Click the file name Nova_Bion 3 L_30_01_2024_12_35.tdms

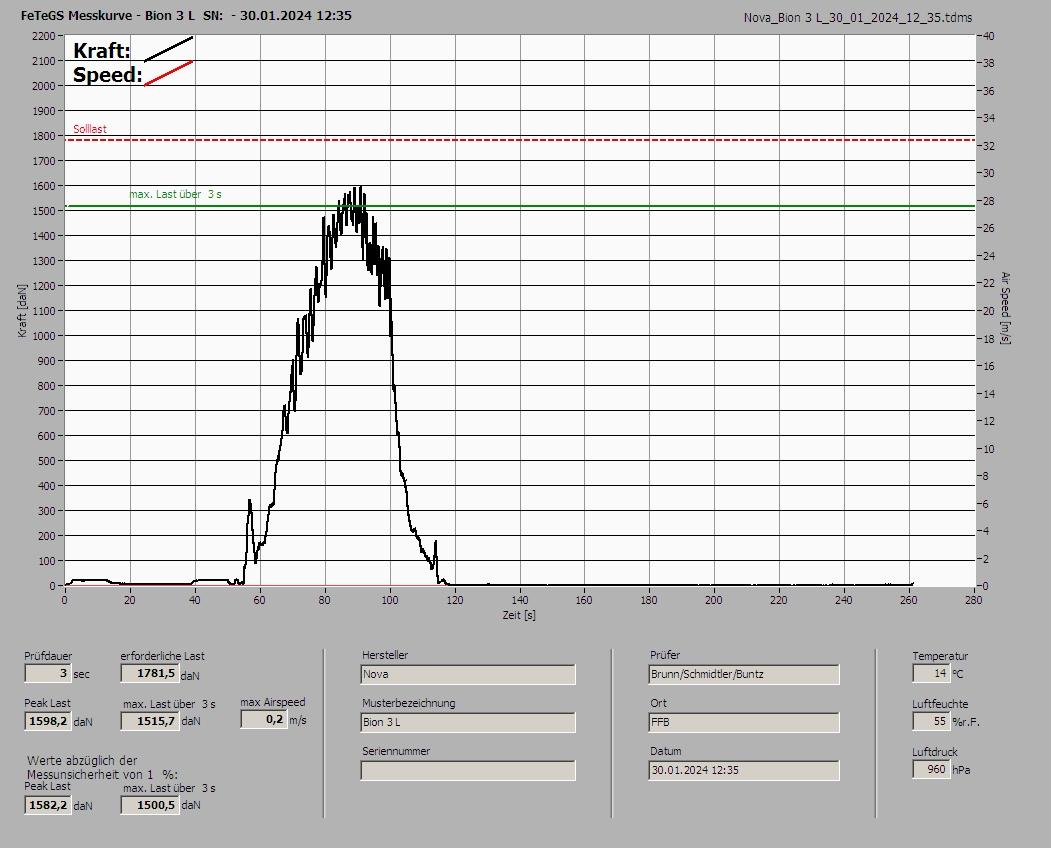858,18
